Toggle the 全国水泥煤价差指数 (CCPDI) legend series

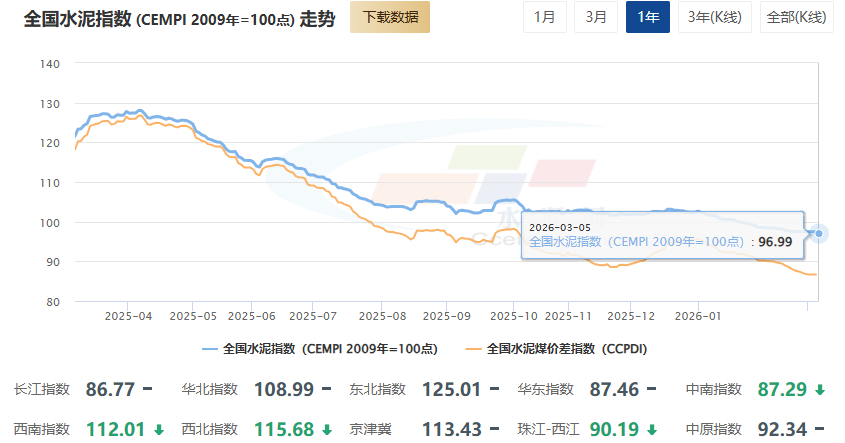pos(557,349)
